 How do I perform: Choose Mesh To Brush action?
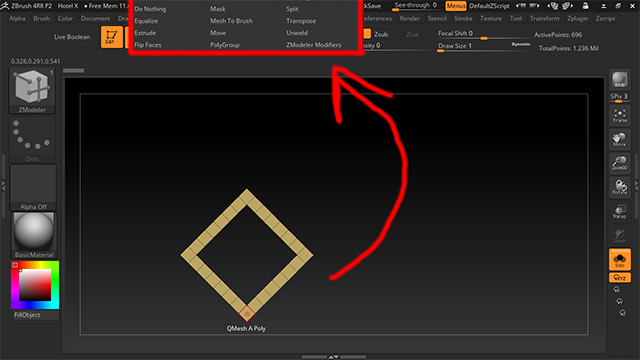(x=231, y=21)
